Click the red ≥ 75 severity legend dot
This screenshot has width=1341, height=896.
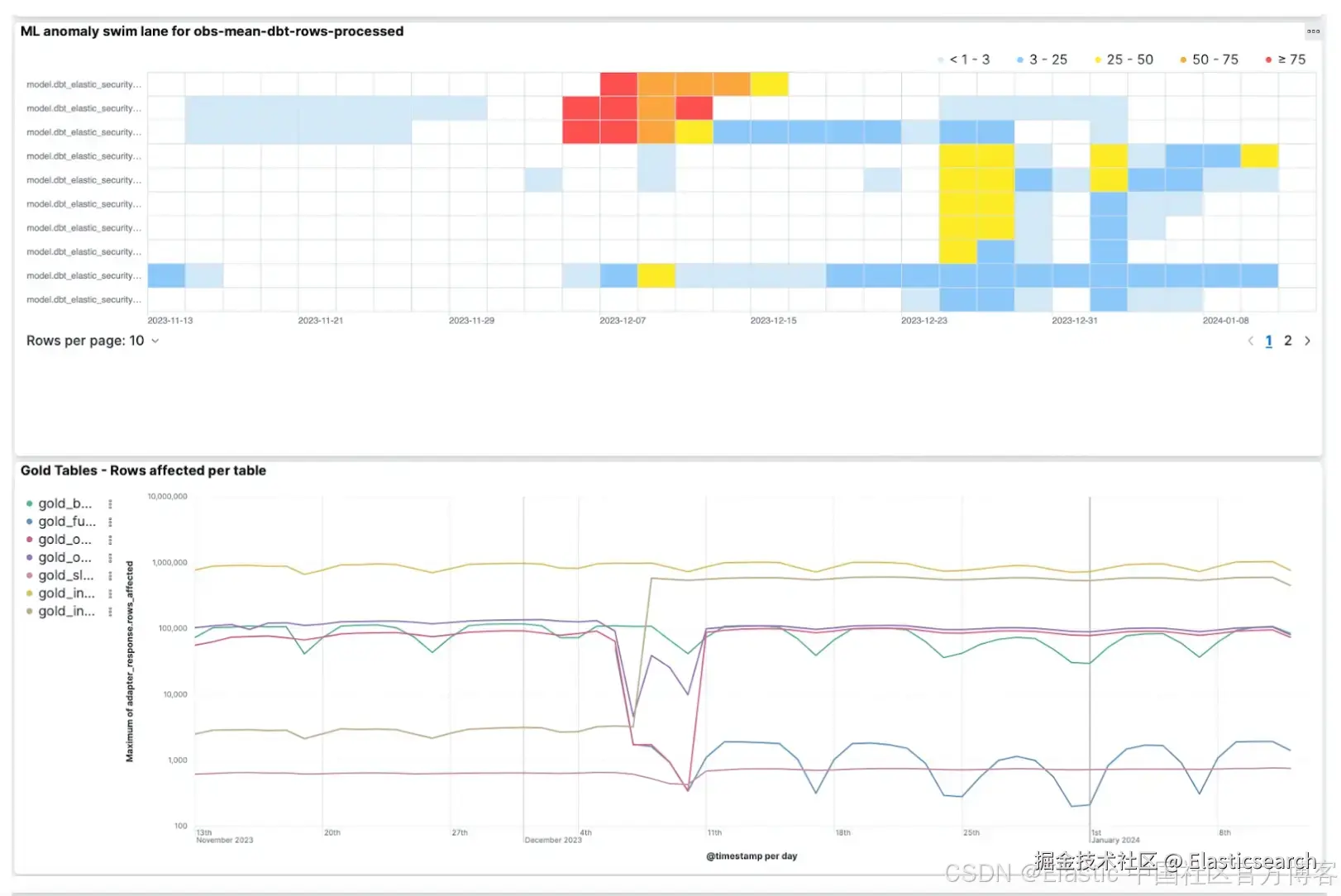click(x=1268, y=60)
